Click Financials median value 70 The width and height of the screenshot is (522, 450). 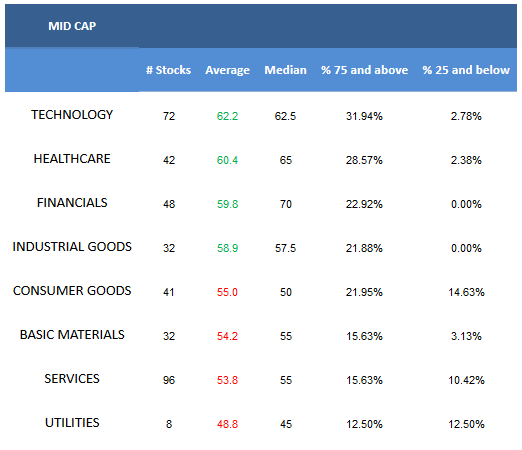(x=286, y=204)
